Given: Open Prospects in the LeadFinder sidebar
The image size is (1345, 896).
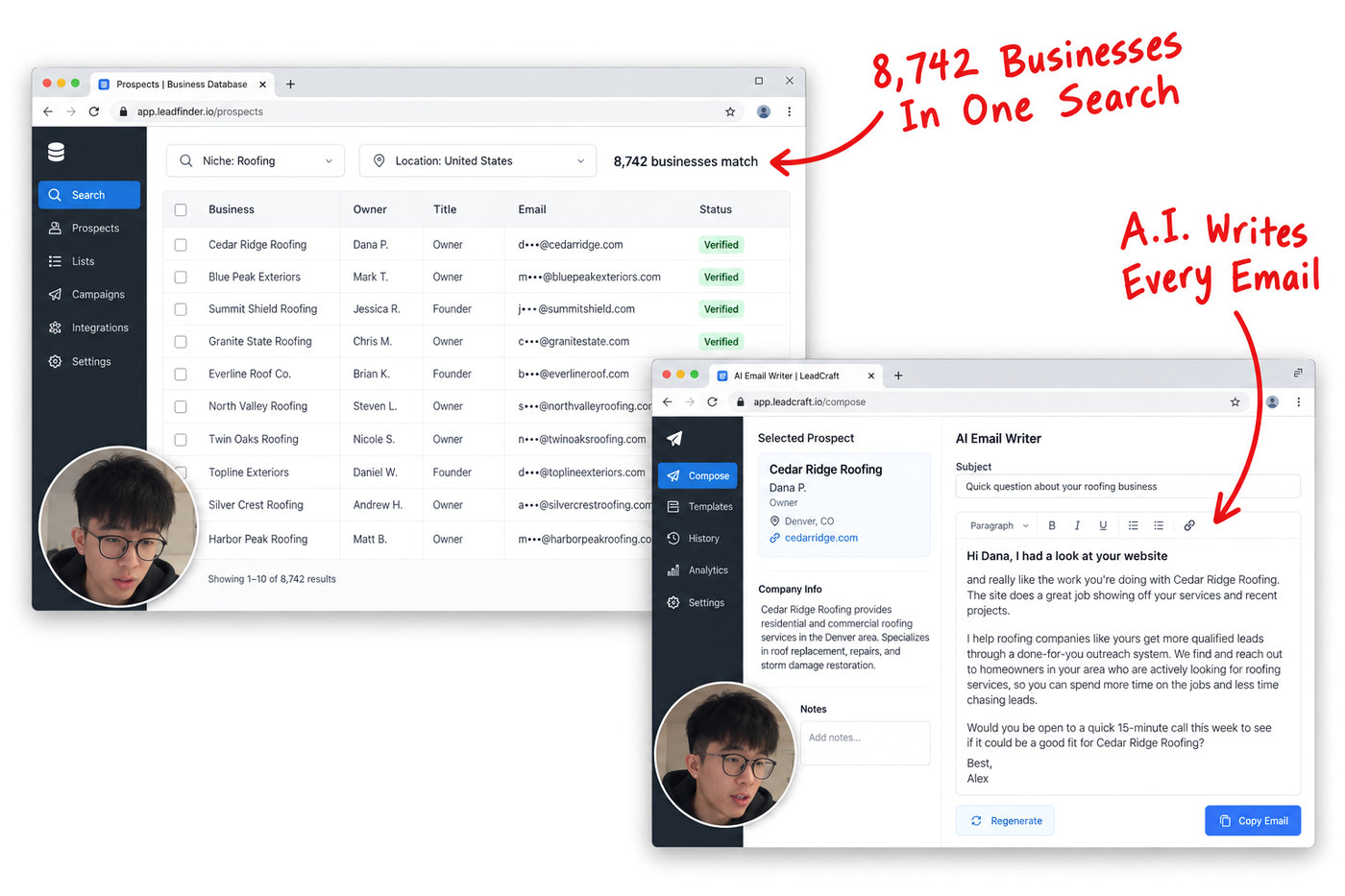Looking at the screenshot, I should (89, 229).
